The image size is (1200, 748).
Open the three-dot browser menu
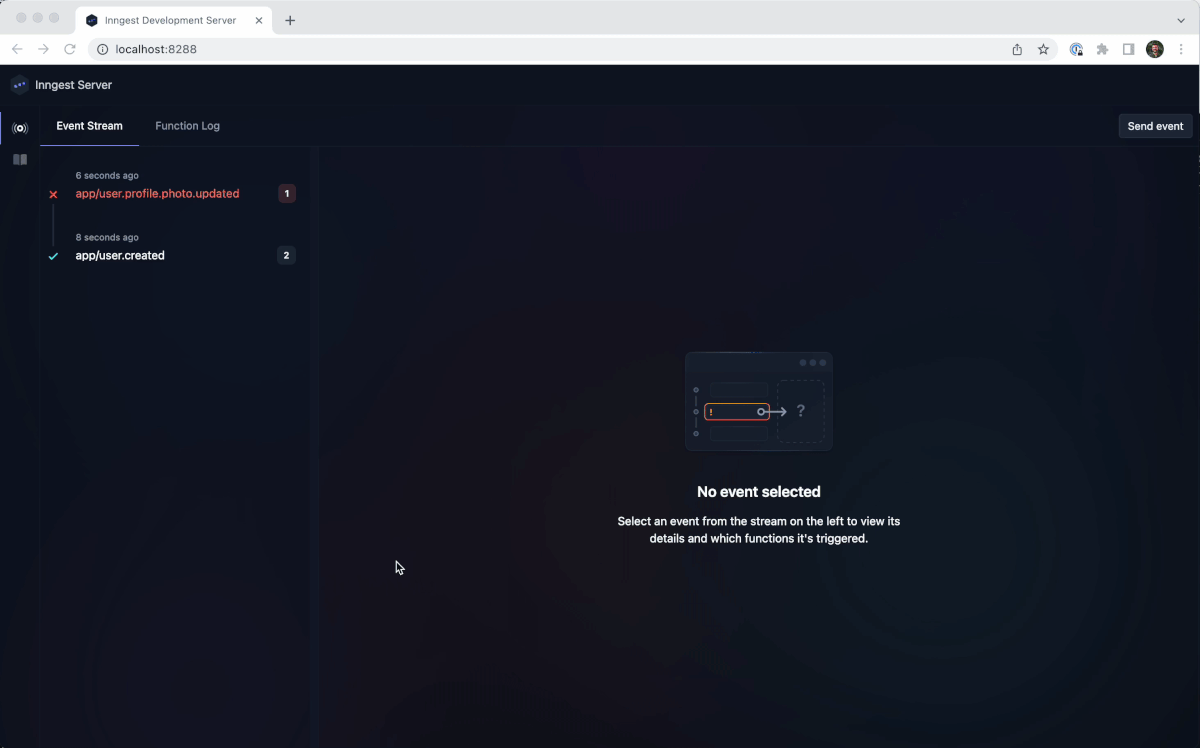coord(1182,48)
